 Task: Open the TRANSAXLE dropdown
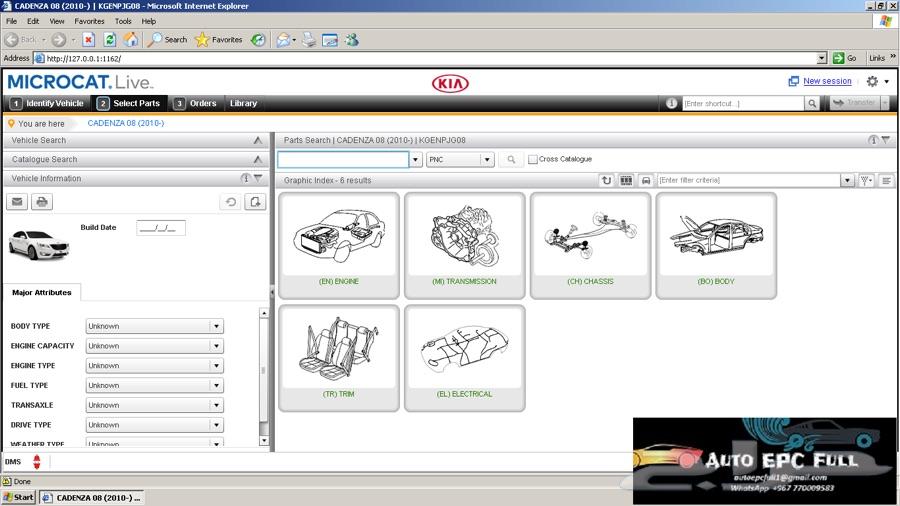click(x=216, y=406)
